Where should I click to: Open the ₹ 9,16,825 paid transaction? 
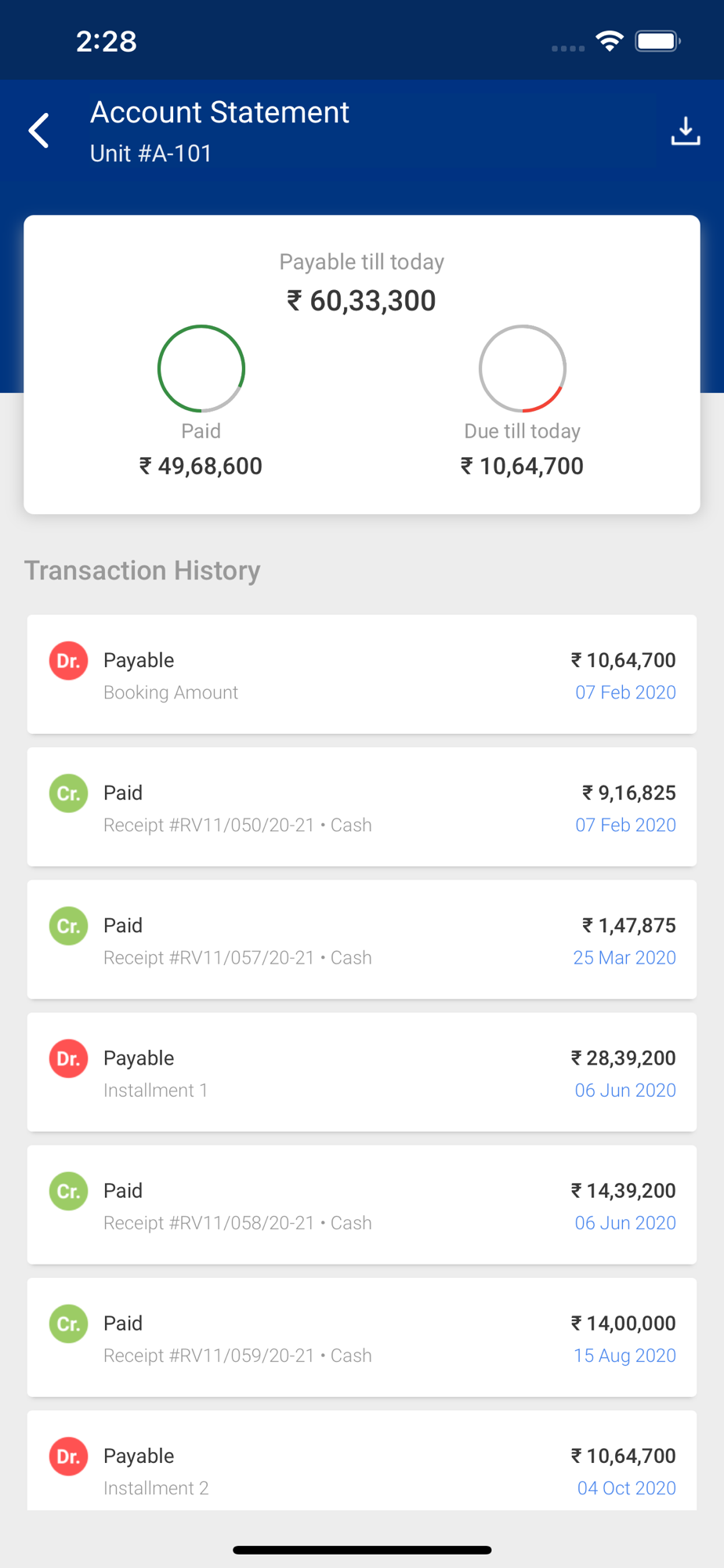(362, 807)
